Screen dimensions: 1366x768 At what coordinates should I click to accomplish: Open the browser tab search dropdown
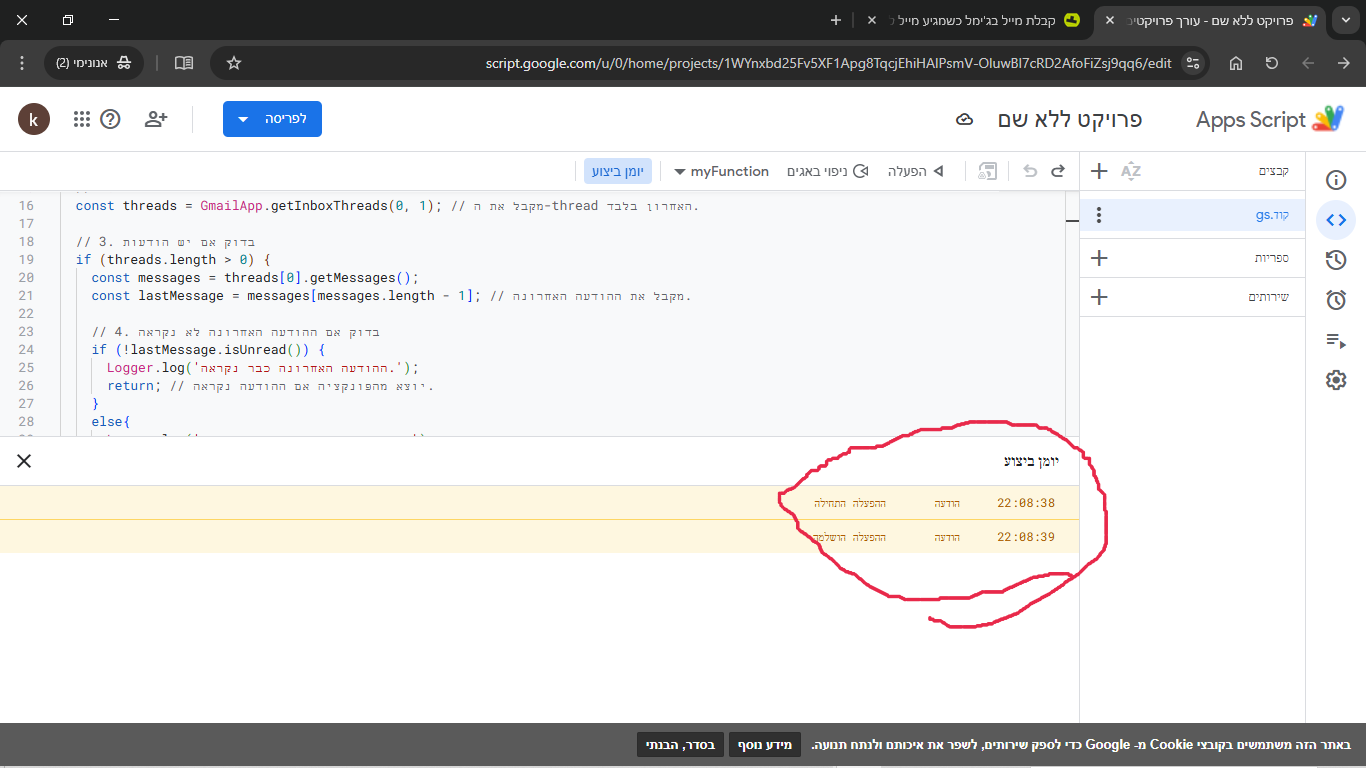pyautogui.click(x=1345, y=20)
